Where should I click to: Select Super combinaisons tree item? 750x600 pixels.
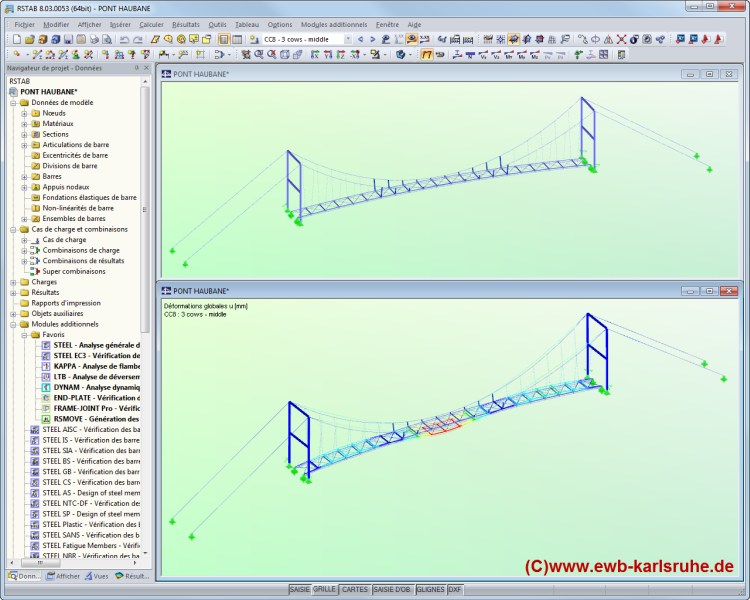[x=74, y=271]
